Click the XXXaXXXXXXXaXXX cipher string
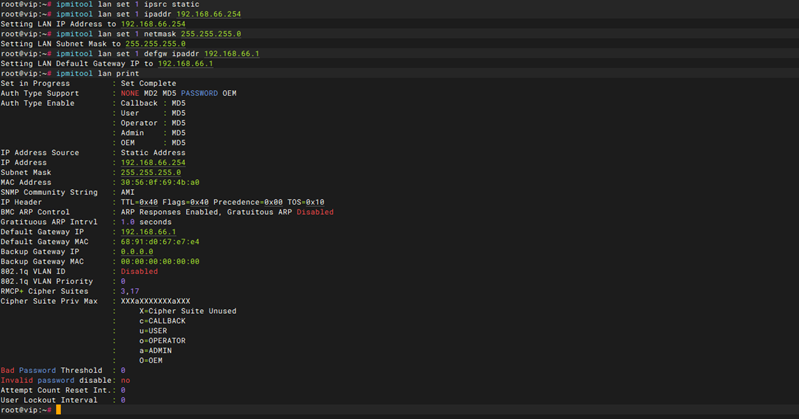This screenshot has height=419, width=799. tap(155, 301)
